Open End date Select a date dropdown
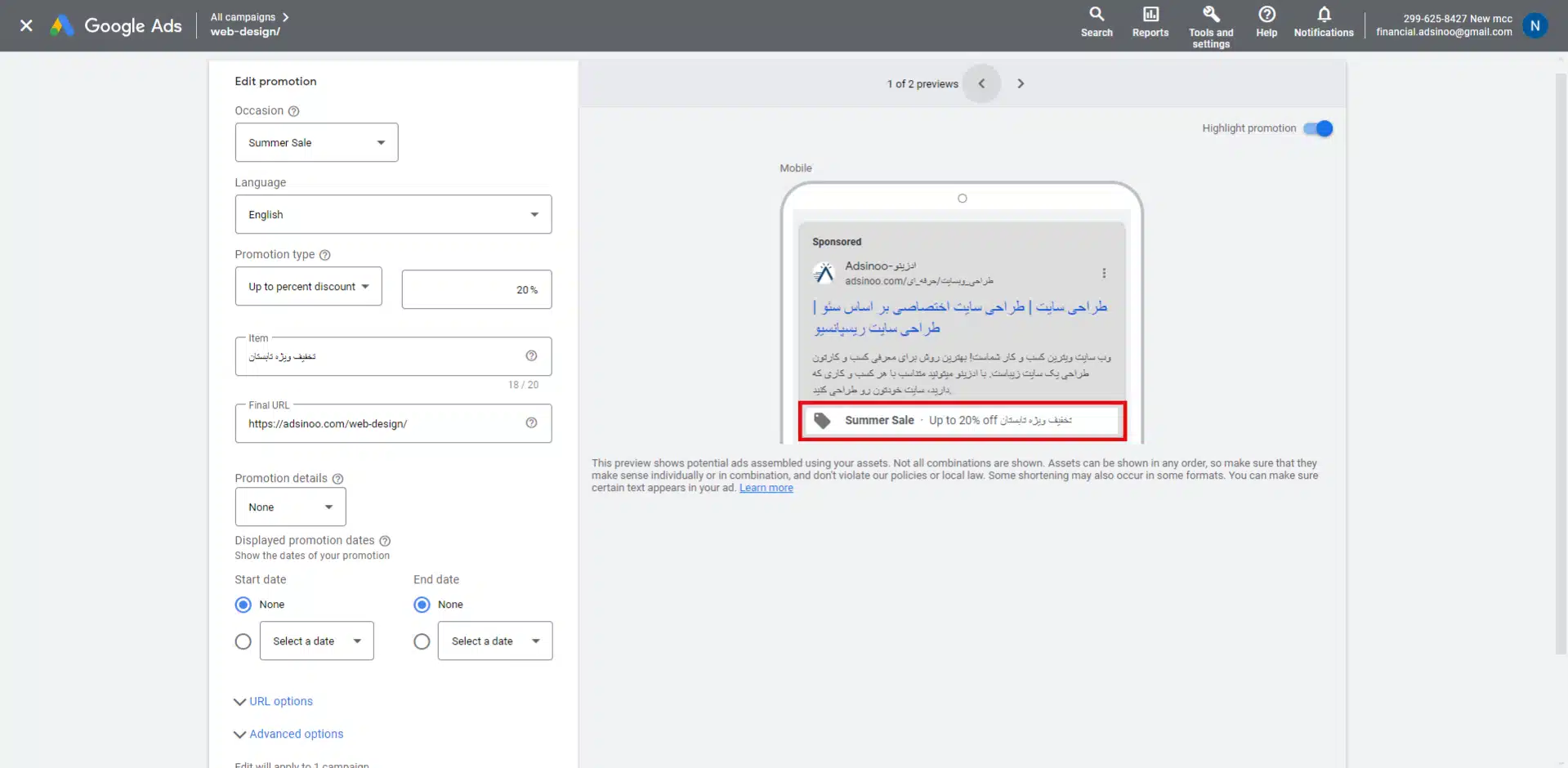 click(495, 641)
